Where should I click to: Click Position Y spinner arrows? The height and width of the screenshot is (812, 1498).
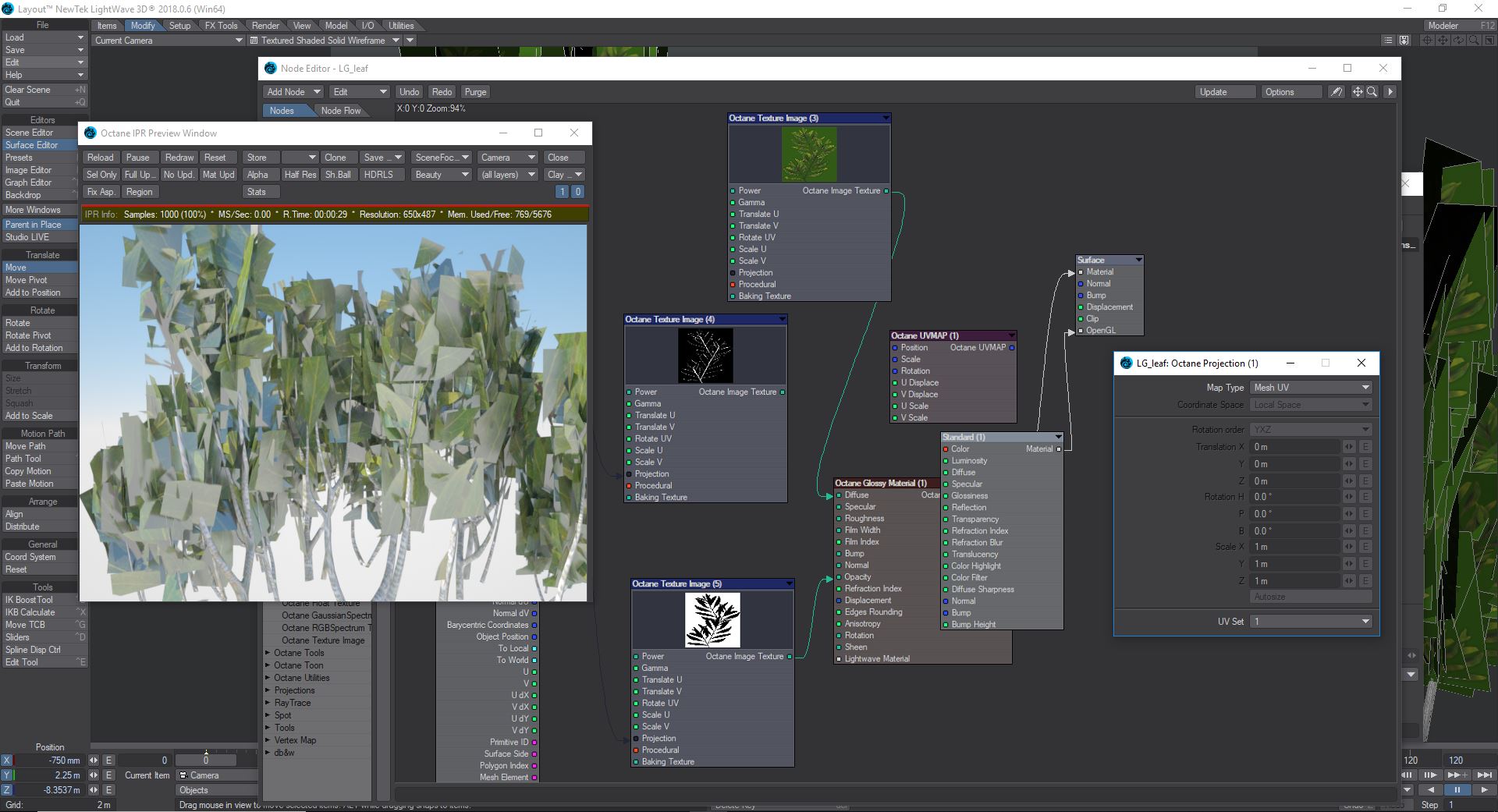pyautogui.click(x=94, y=775)
